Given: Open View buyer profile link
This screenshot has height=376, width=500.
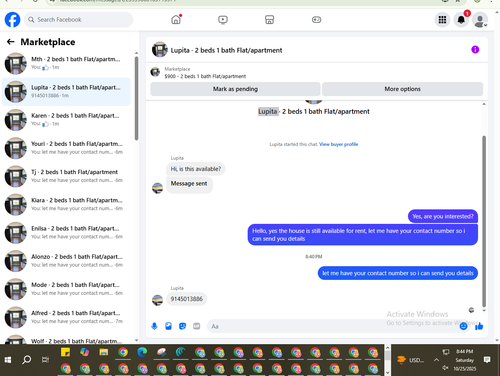Looking at the screenshot, I should pyautogui.click(x=338, y=144).
